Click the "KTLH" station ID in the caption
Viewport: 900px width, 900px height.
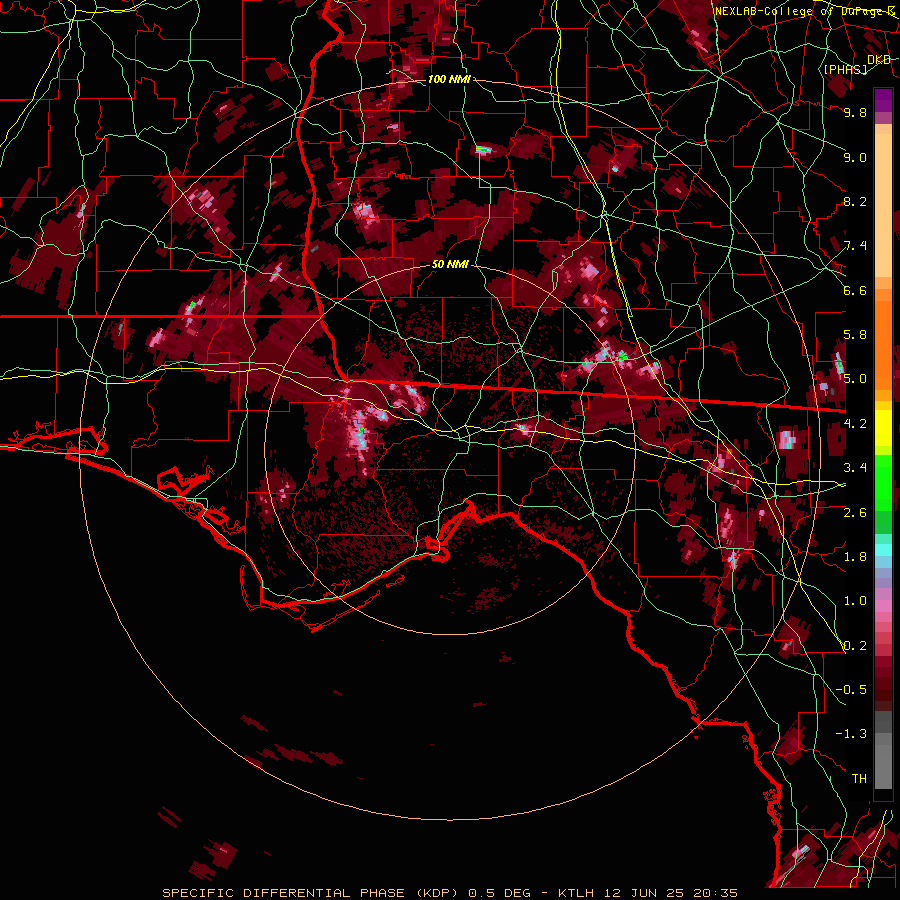click(x=578, y=893)
